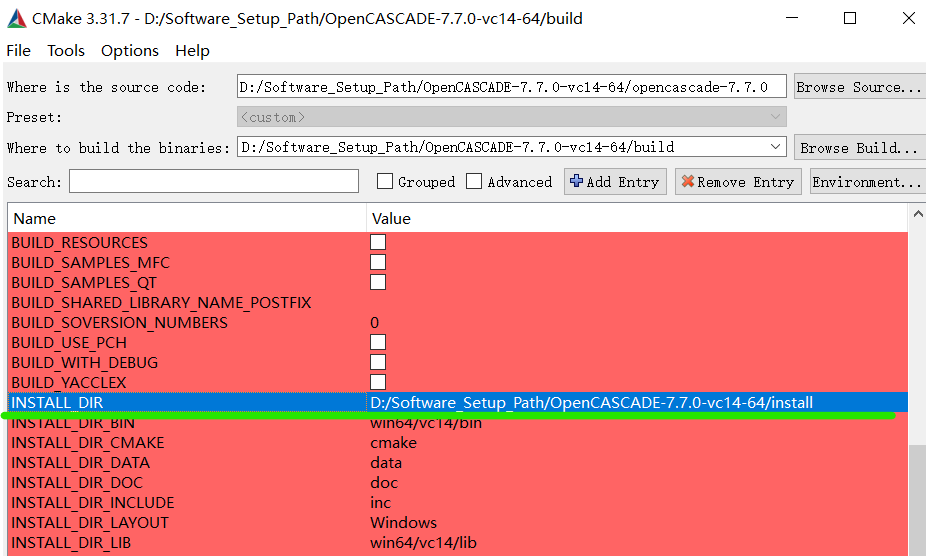Click the Search input field
926x556 pixels.
click(214, 181)
